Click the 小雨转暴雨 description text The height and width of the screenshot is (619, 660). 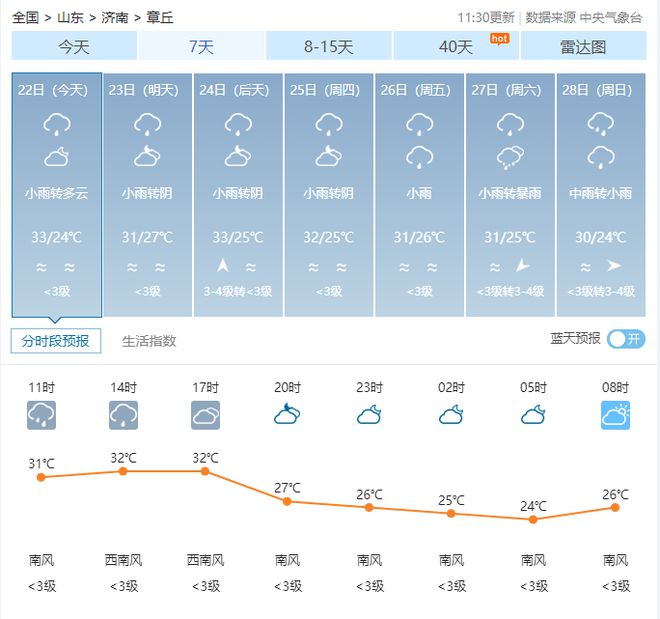[x=510, y=193]
